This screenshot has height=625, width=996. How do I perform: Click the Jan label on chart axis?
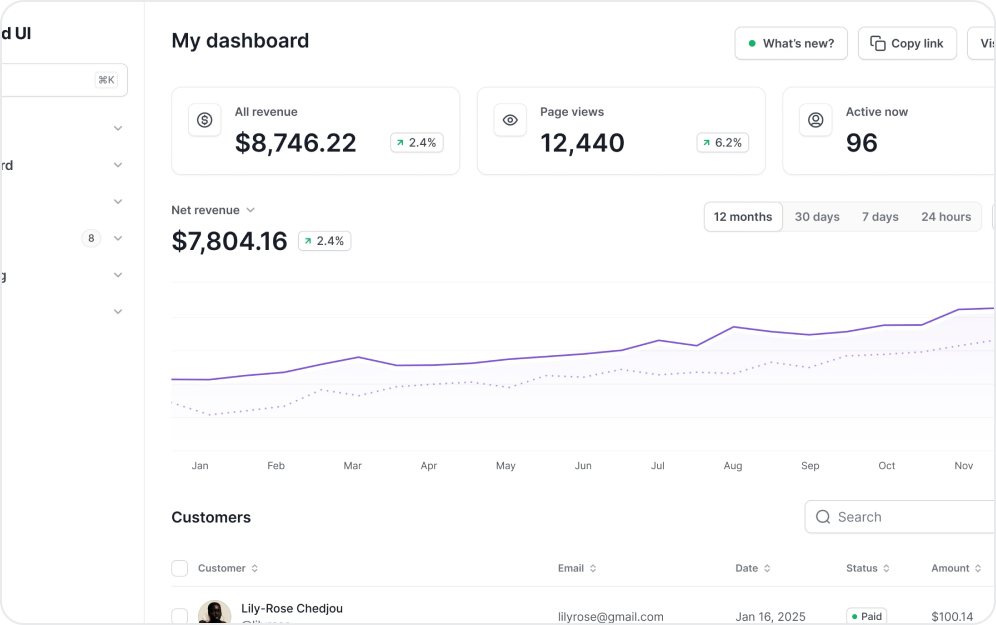(x=200, y=466)
